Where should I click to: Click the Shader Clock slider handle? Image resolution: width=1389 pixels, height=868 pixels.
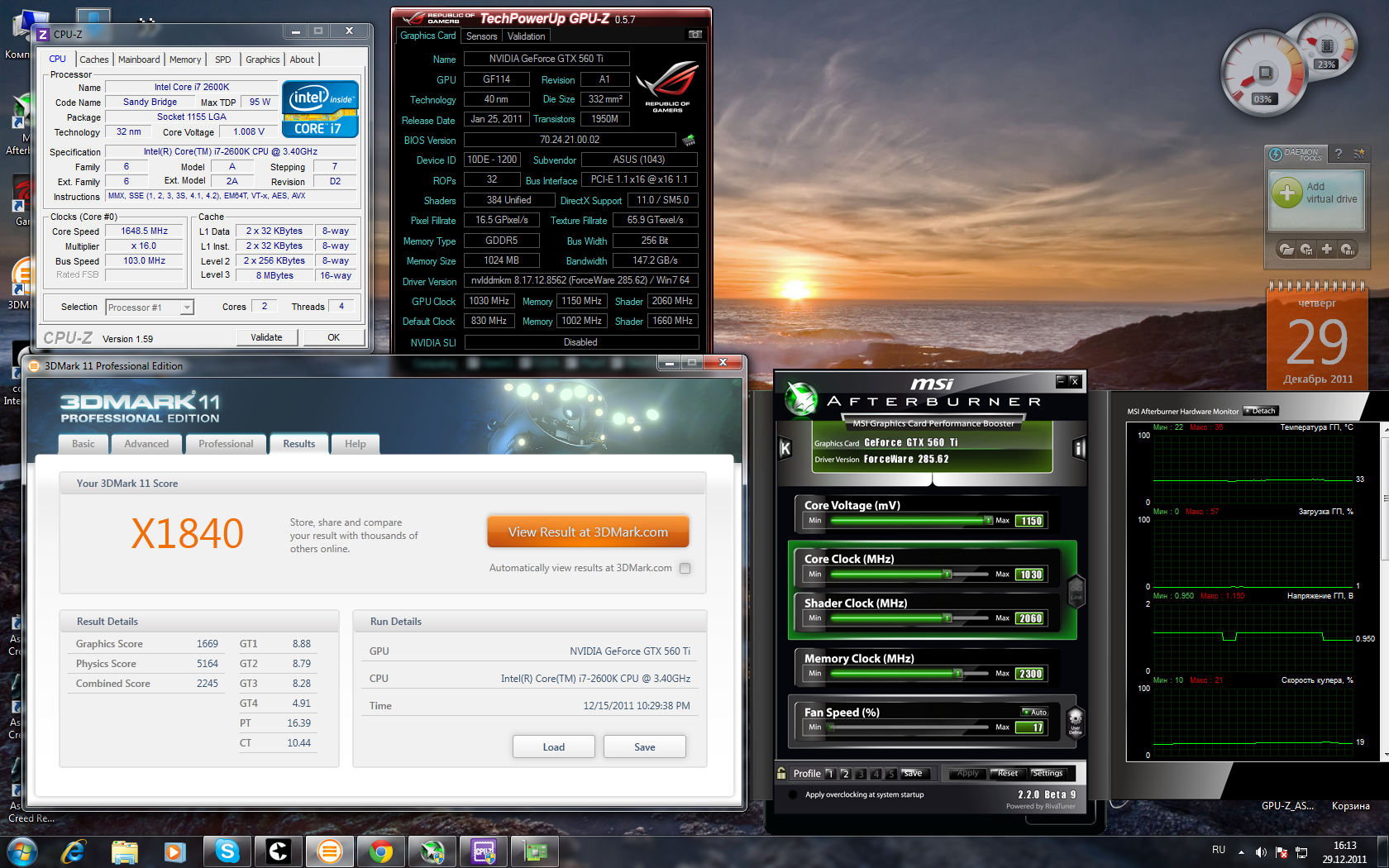pyautogui.click(x=947, y=618)
